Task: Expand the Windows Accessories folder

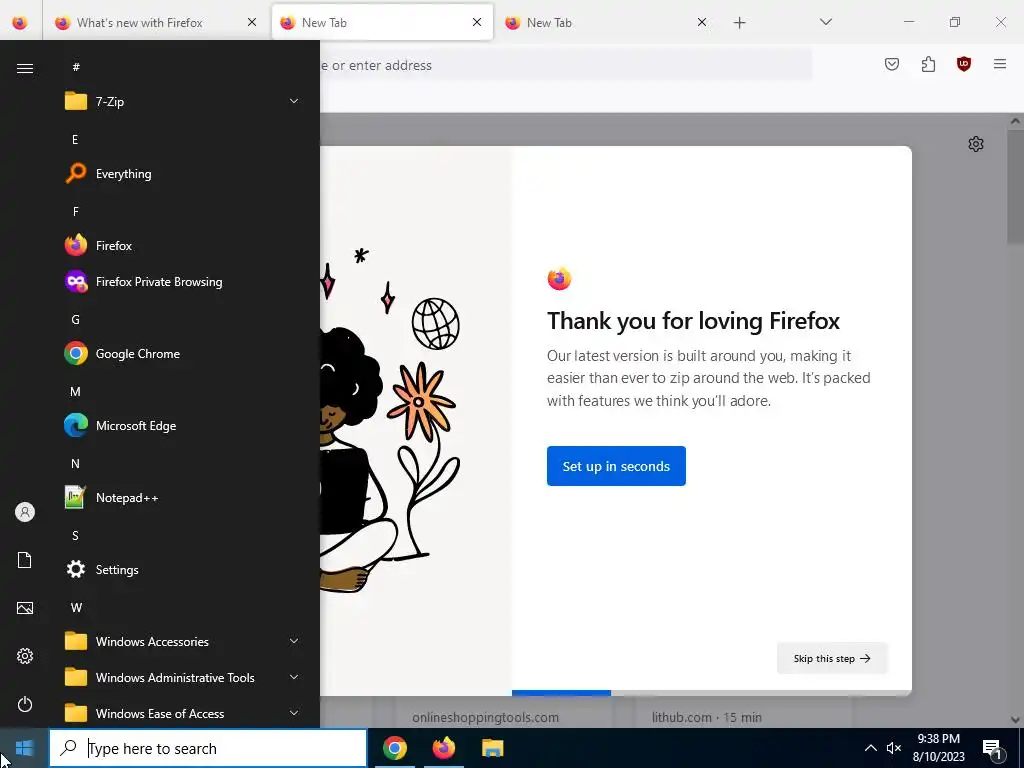Action: tap(183, 642)
